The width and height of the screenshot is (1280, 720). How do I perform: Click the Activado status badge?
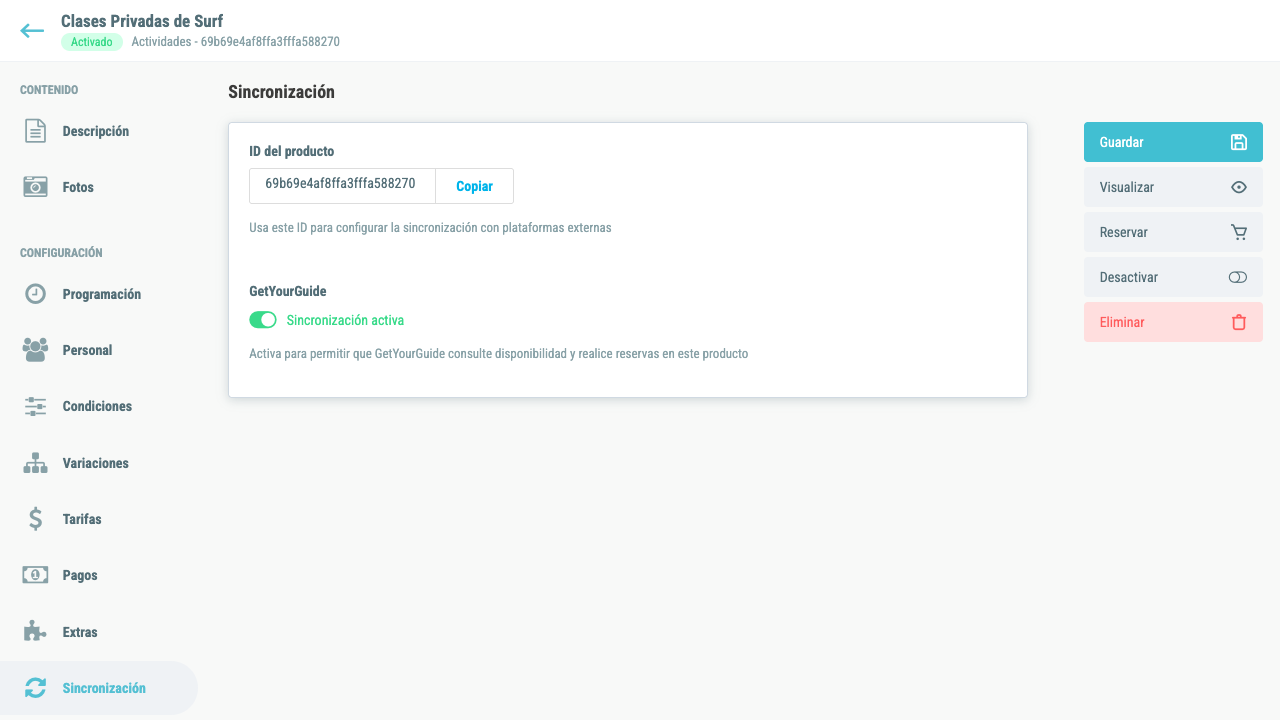[x=92, y=42]
